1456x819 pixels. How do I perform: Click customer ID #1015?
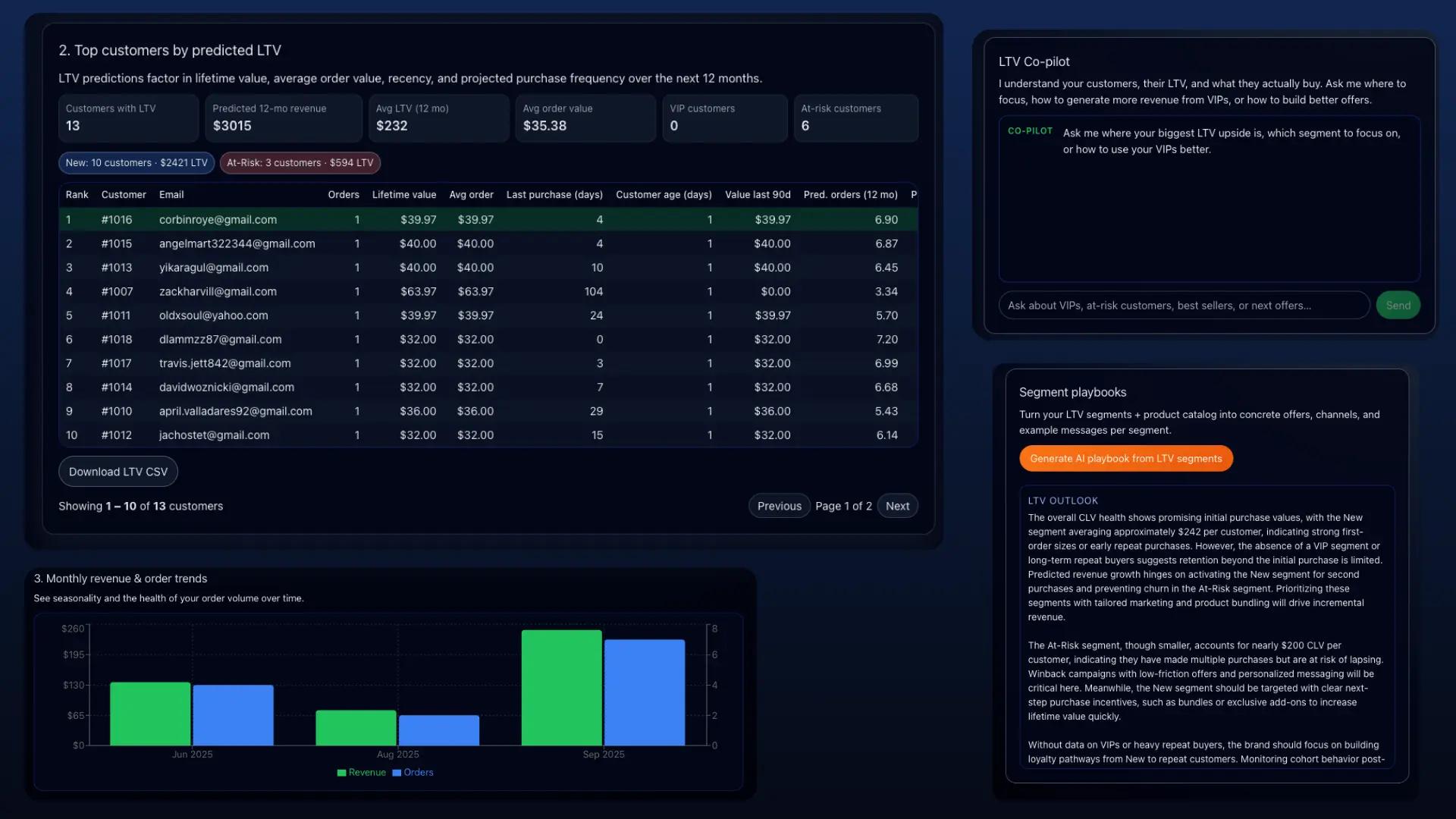pos(117,244)
